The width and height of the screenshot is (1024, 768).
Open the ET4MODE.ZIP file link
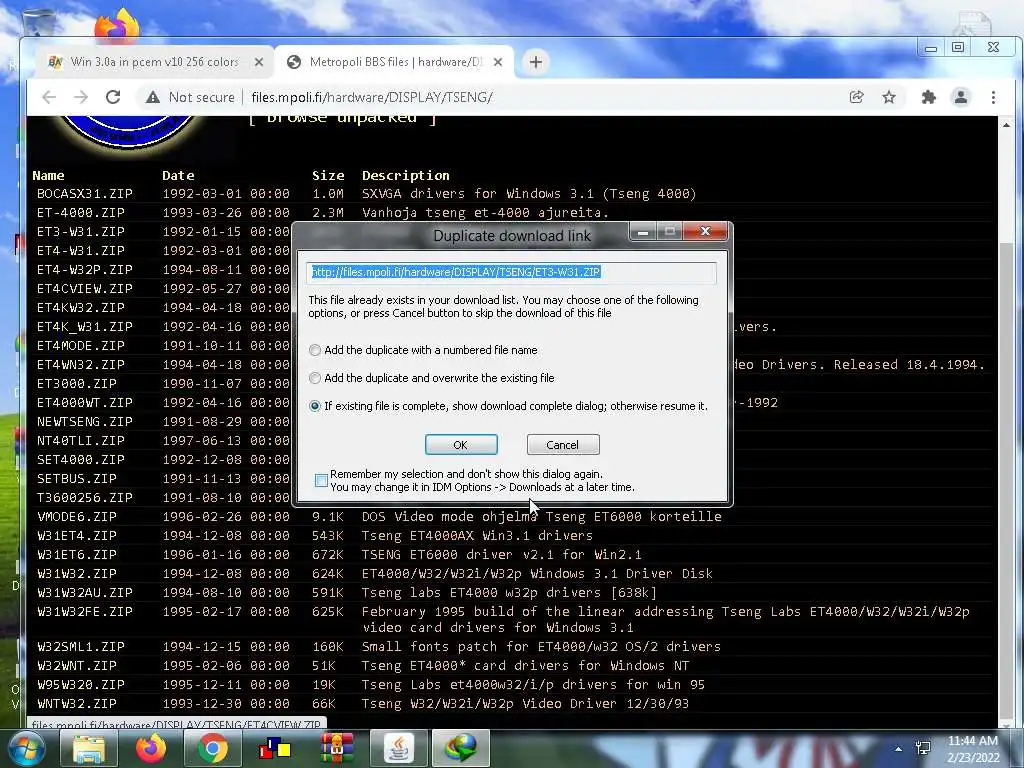pos(81,345)
